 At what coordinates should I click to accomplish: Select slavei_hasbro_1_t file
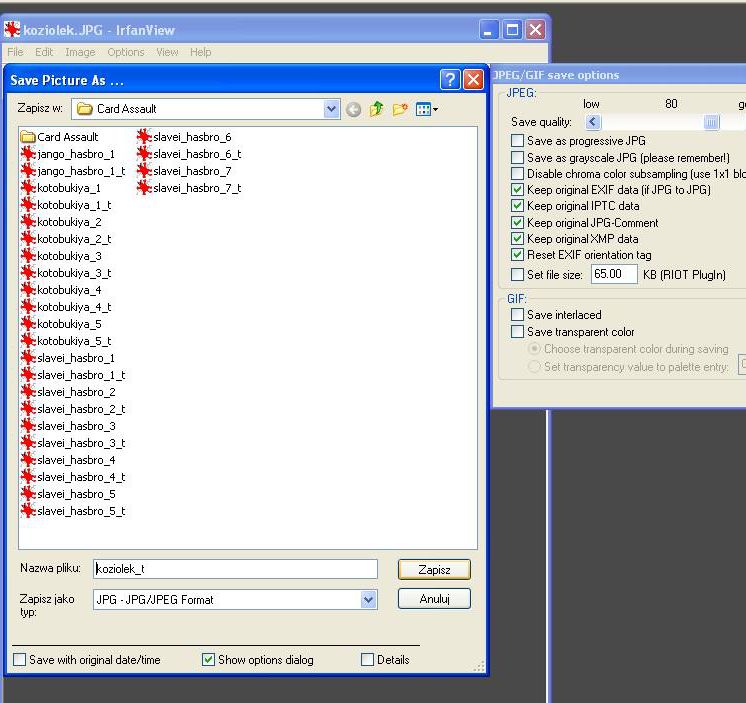[x=73, y=375]
